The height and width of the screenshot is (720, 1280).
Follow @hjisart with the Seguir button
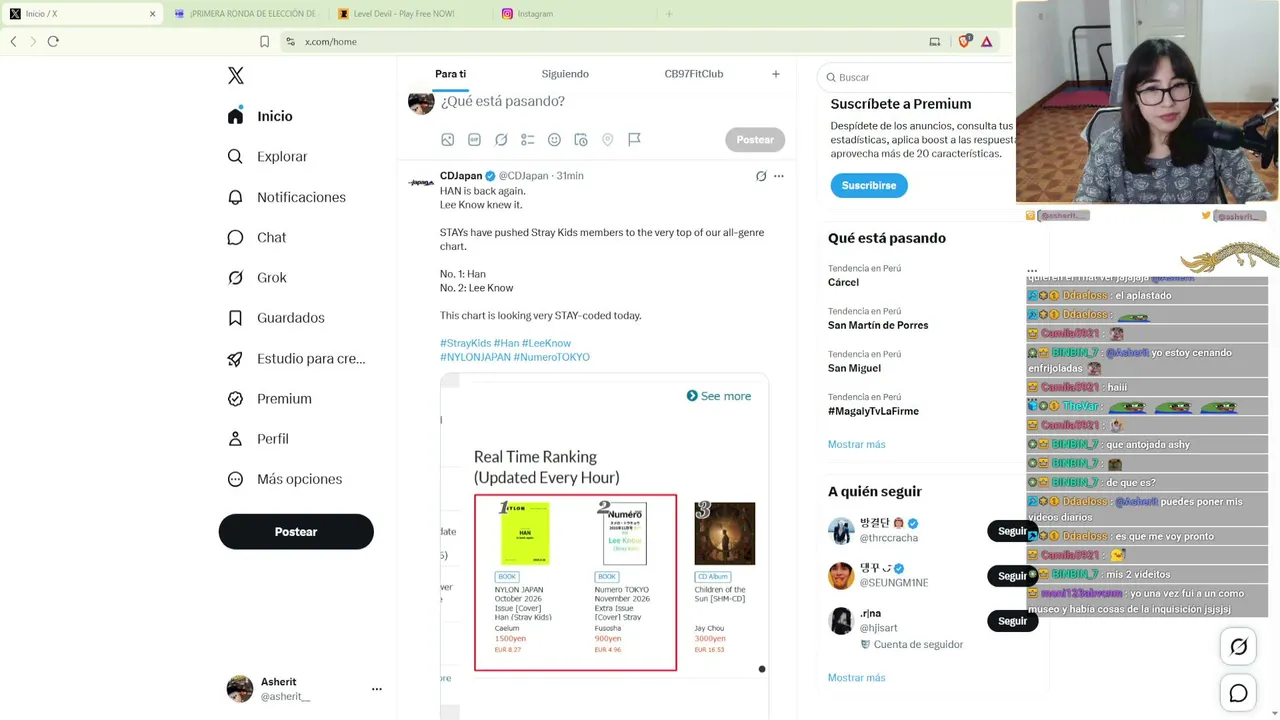(x=1012, y=621)
